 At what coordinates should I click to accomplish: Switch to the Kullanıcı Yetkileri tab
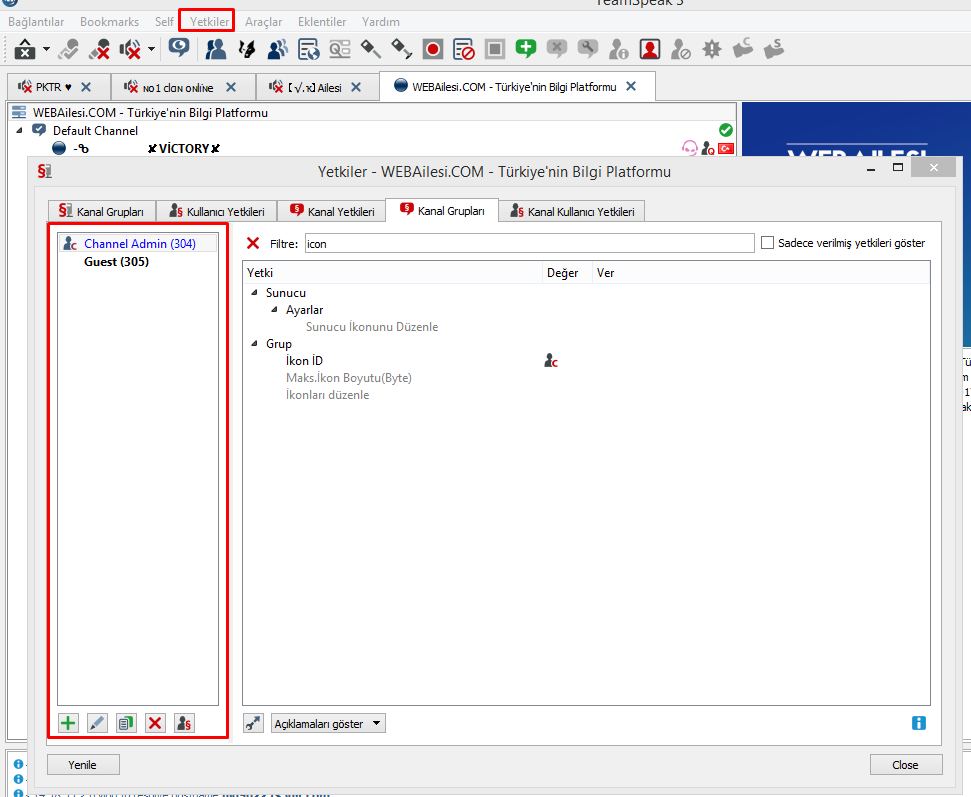217,211
